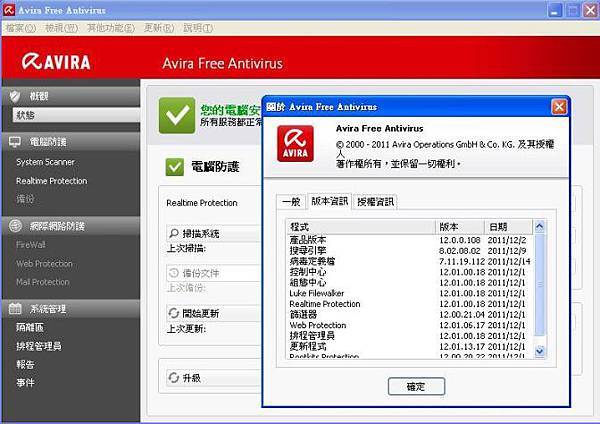The image size is (600, 424).
Task: Click the 網際網路防護 sidebar section header
Action: point(71,226)
